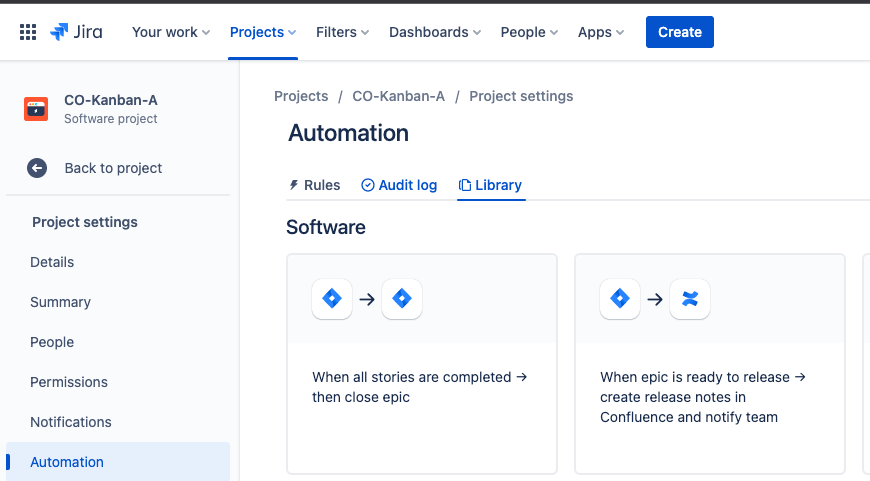
Task: Open the People menu in top navigation
Action: (x=529, y=32)
